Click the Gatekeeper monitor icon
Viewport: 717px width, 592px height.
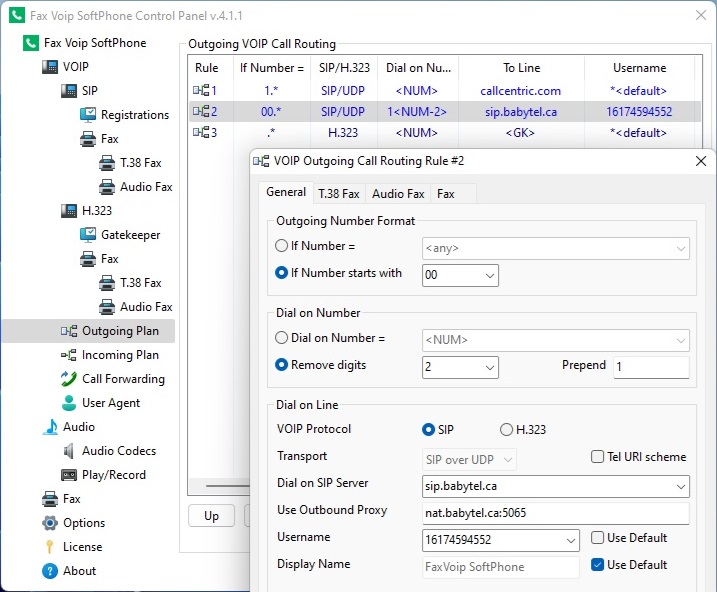[88, 235]
